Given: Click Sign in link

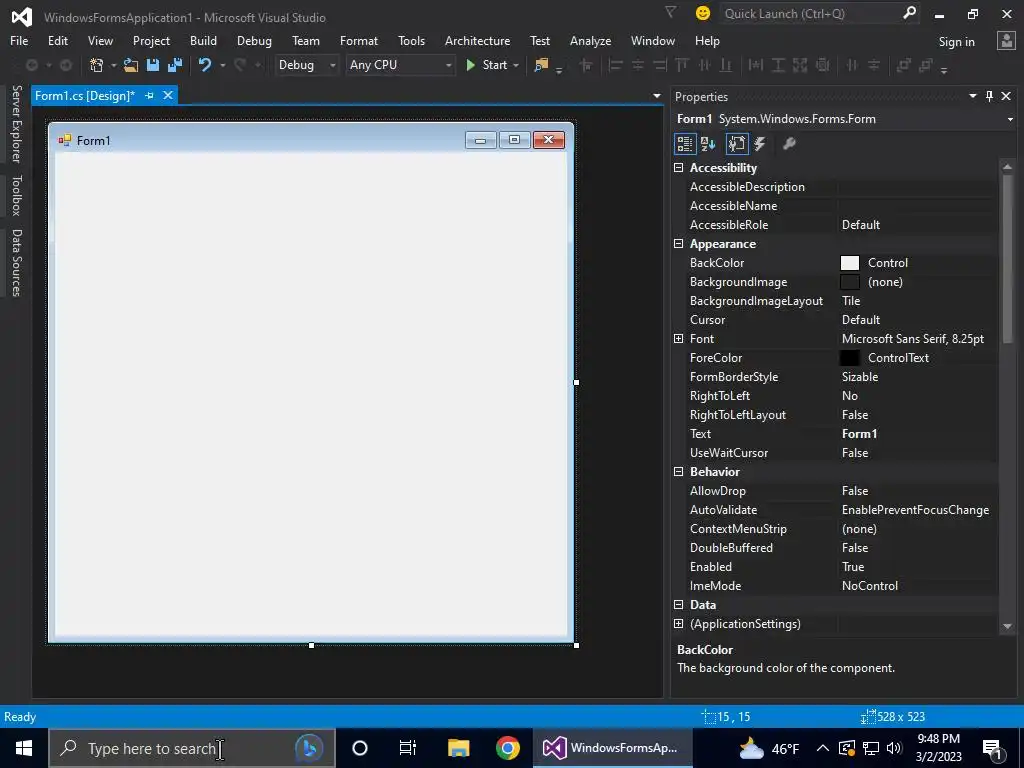Looking at the screenshot, I should [956, 42].
